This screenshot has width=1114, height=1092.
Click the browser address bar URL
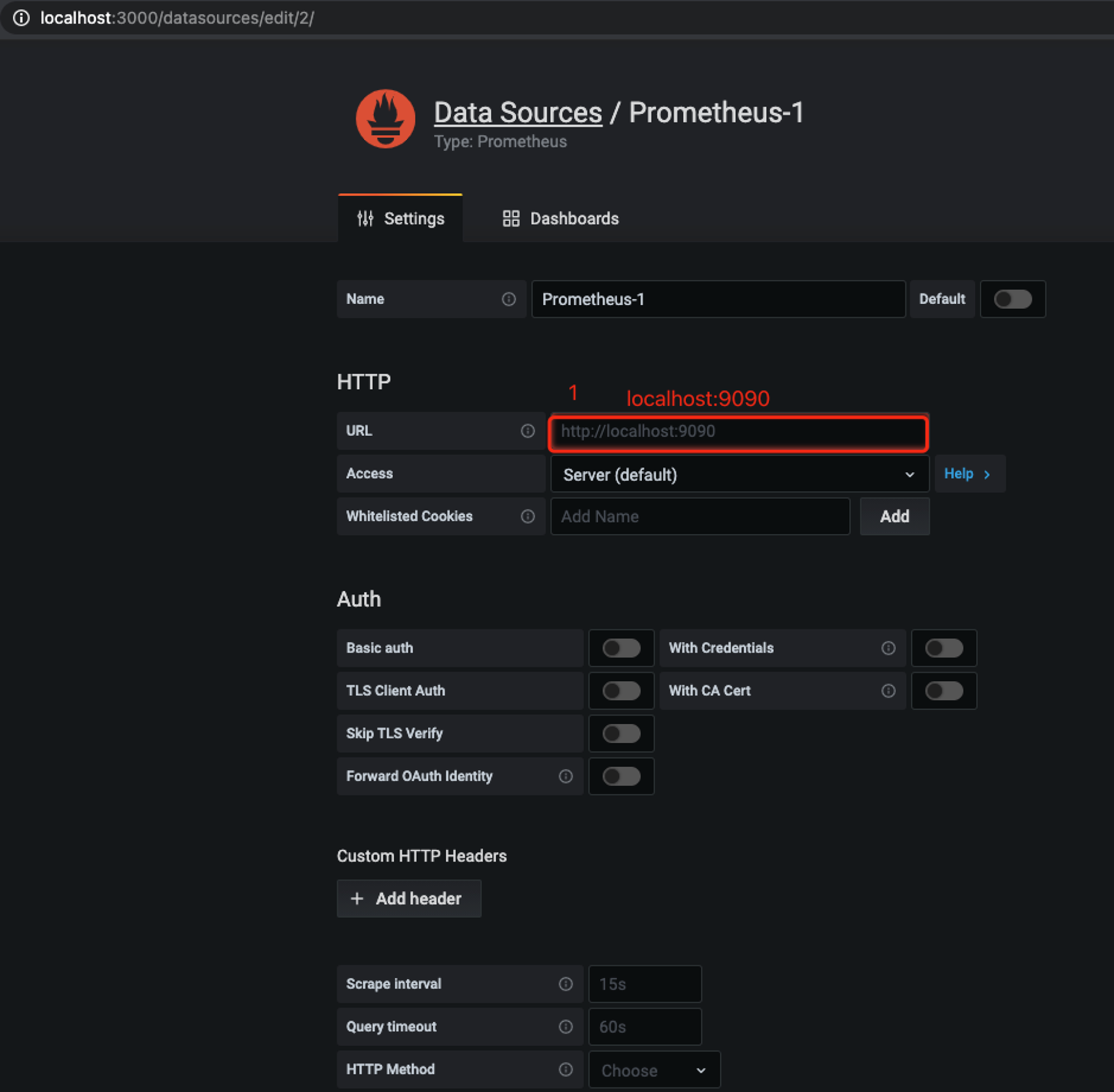(x=177, y=18)
